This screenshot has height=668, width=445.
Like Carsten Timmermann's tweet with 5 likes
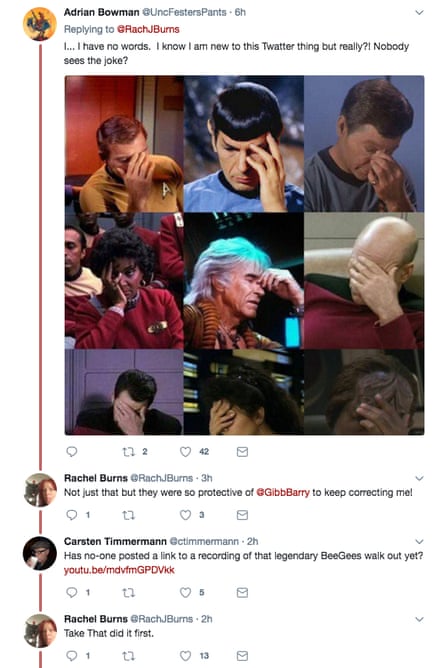pyautogui.click(x=185, y=592)
